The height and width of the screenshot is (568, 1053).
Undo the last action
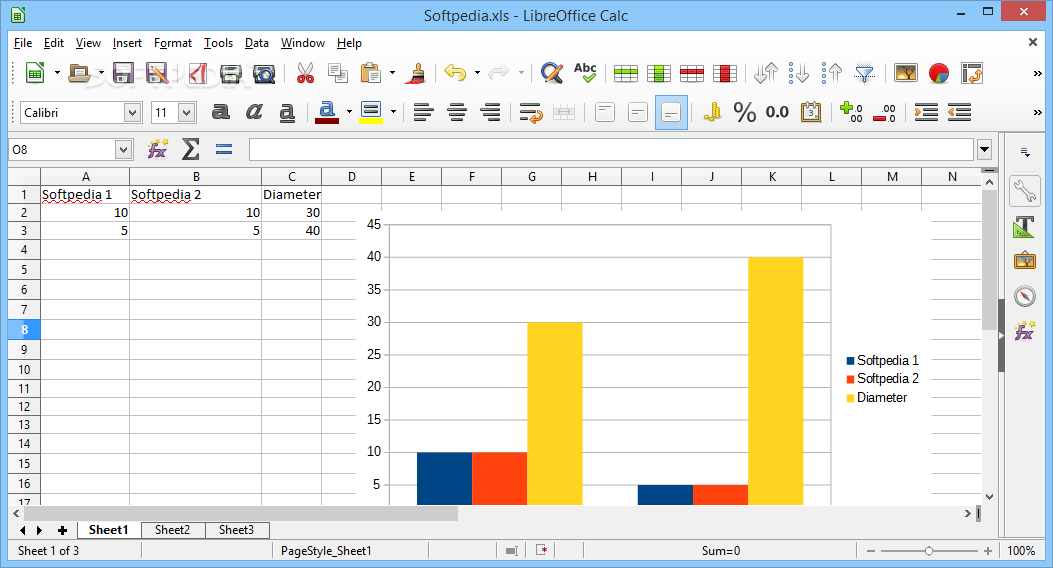(x=455, y=73)
